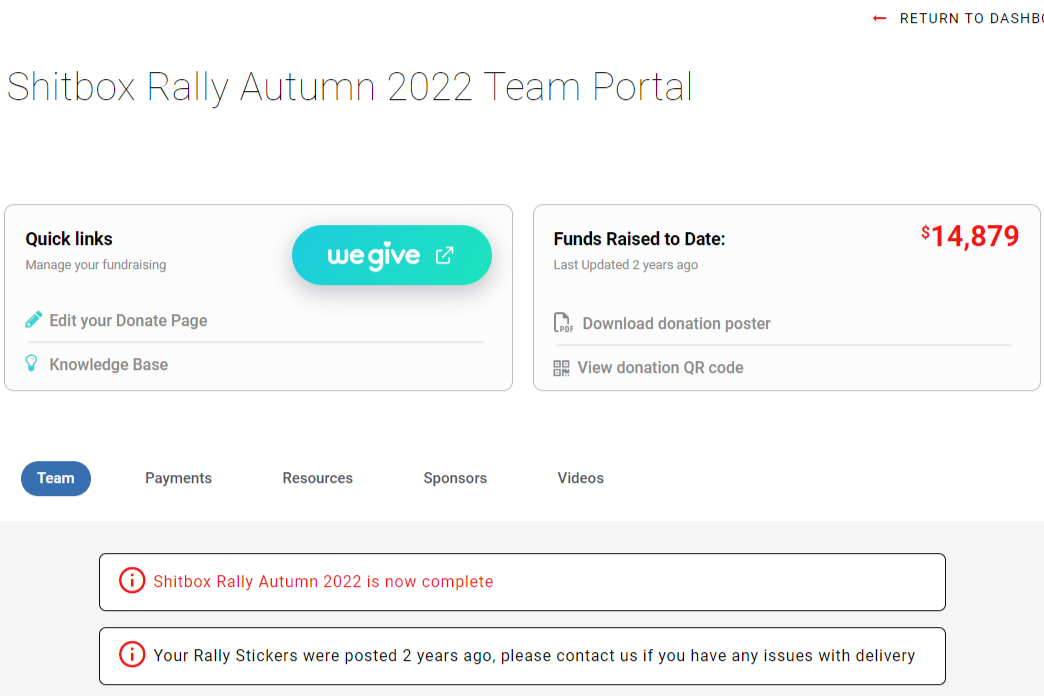The image size is (1044, 696).
Task: Click the lightbulb Knowledge Base icon
Action: (x=33, y=364)
